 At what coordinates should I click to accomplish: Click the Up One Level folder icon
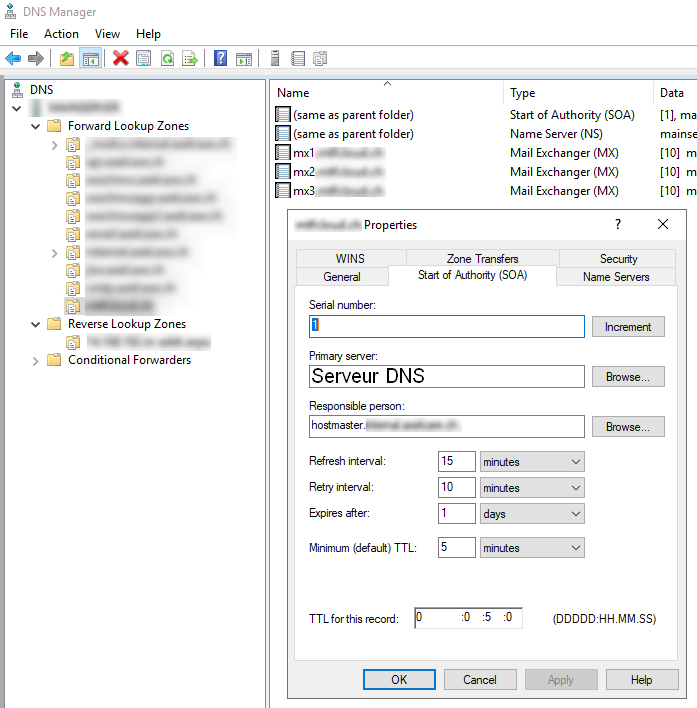tap(67, 59)
